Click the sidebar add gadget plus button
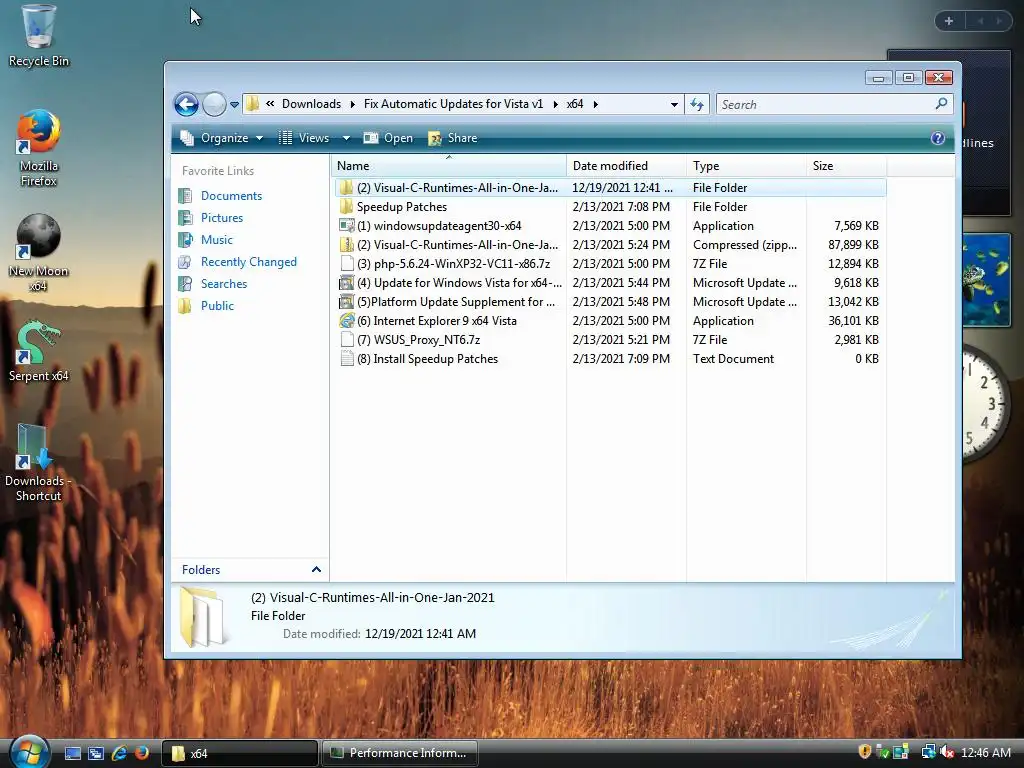 (x=949, y=21)
